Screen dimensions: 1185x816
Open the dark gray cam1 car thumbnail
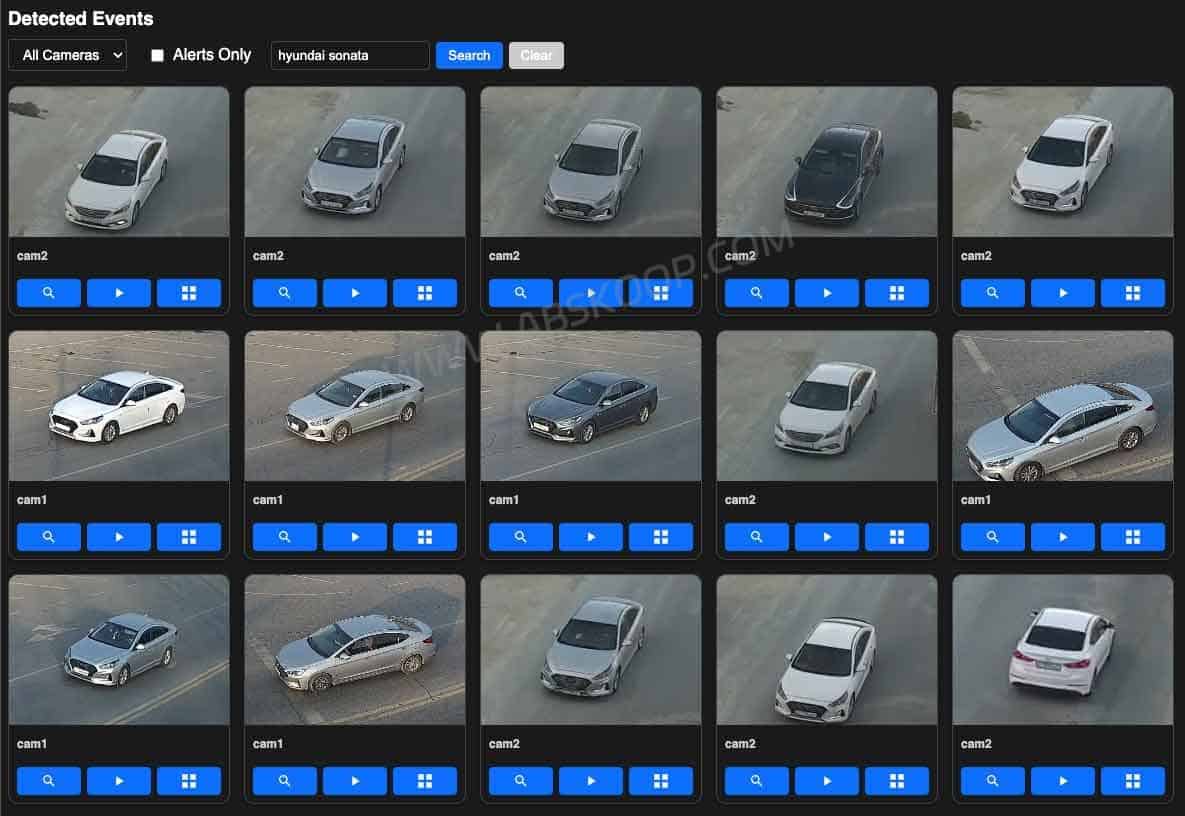[590, 406]
